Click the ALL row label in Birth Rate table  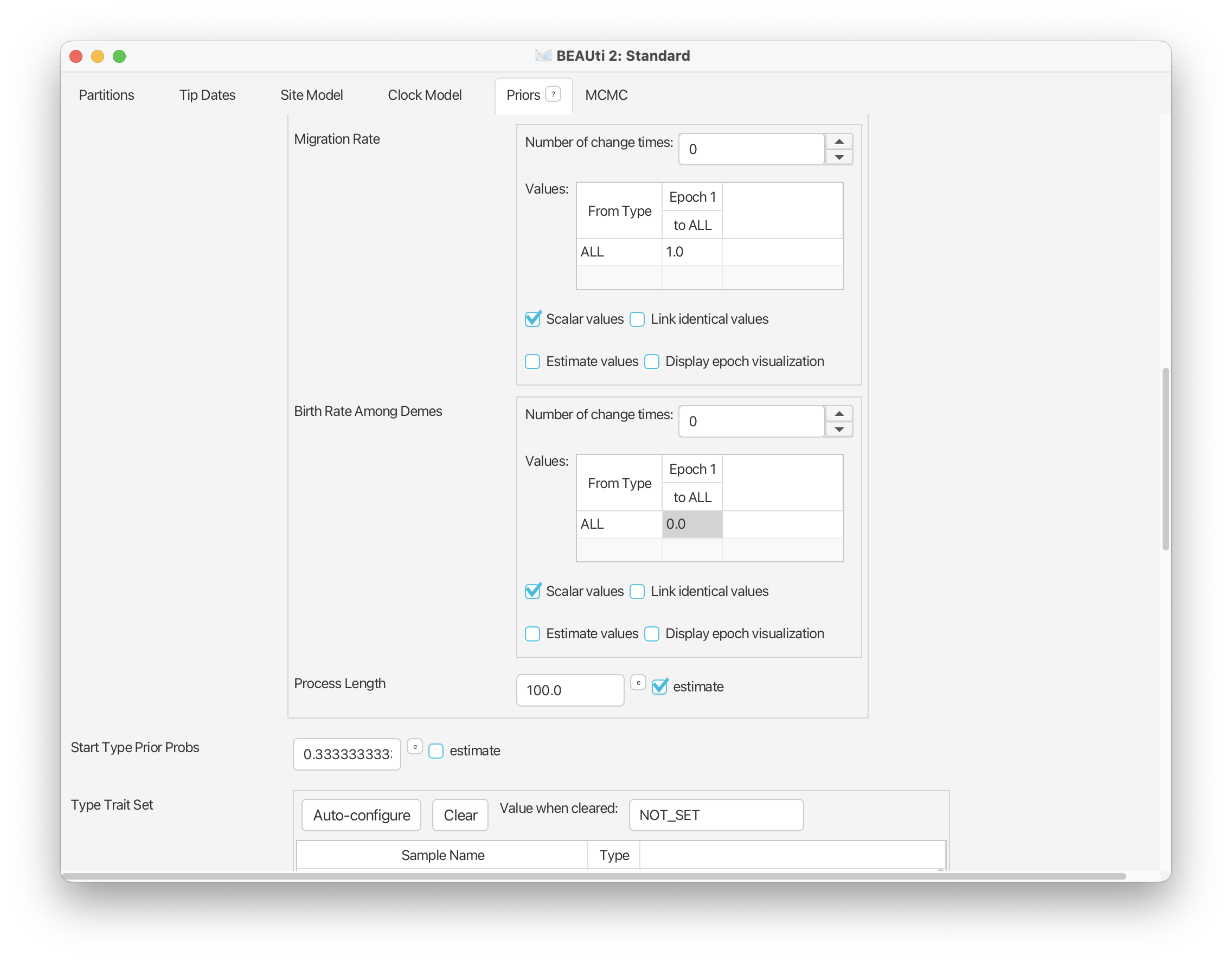point(619,524)
